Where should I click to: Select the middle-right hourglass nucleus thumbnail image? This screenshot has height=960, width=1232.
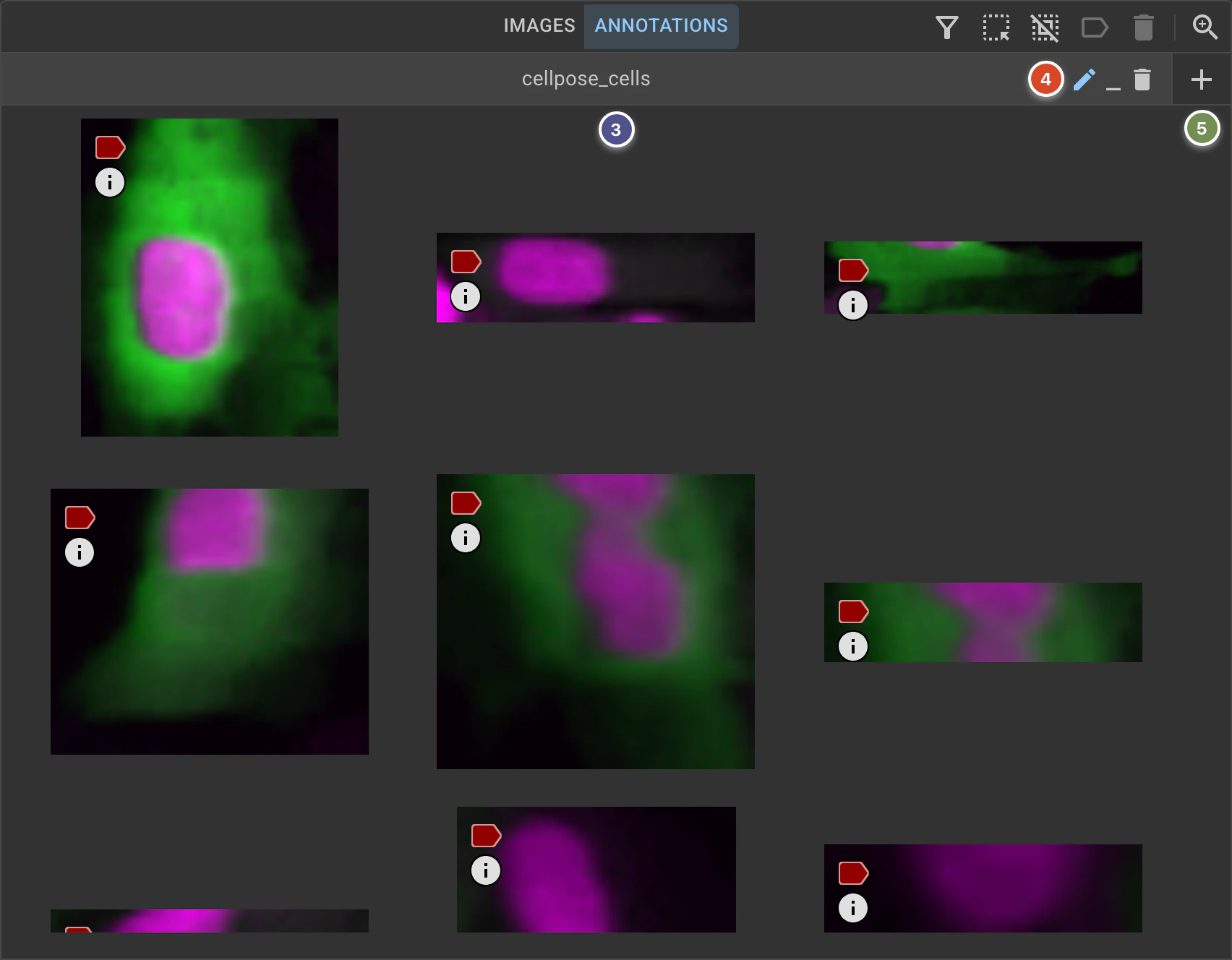pos(983,622)
